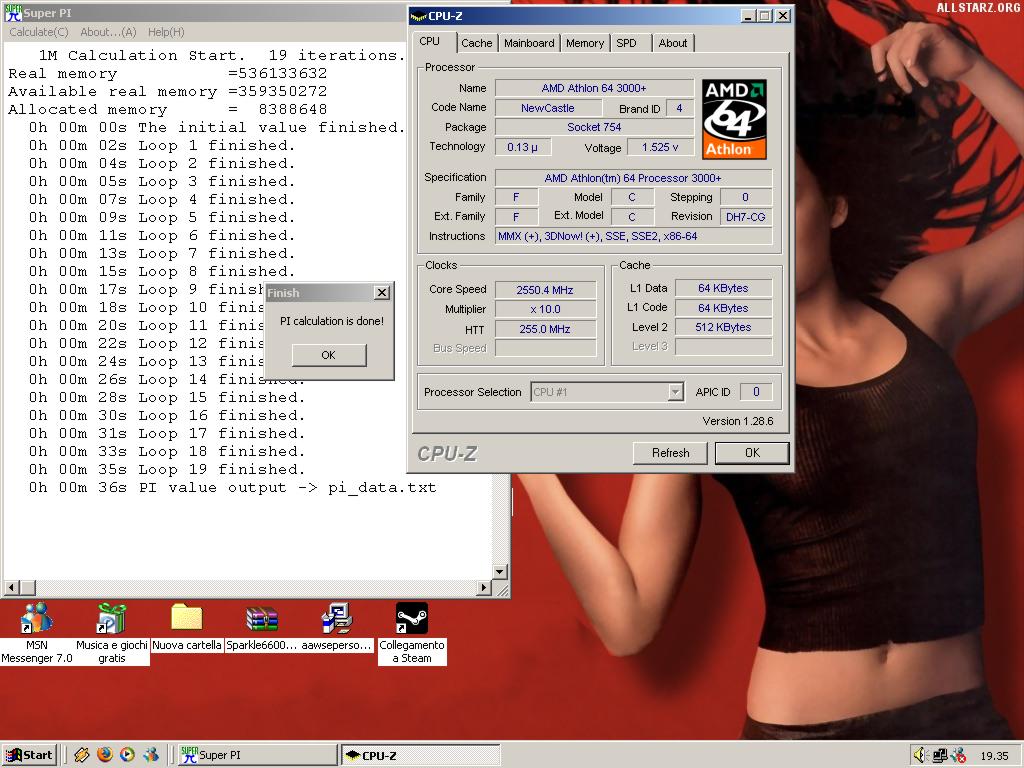Click the MSN Messenger quick launch icon
The image size is (1024, 768).
coord(150,755)
